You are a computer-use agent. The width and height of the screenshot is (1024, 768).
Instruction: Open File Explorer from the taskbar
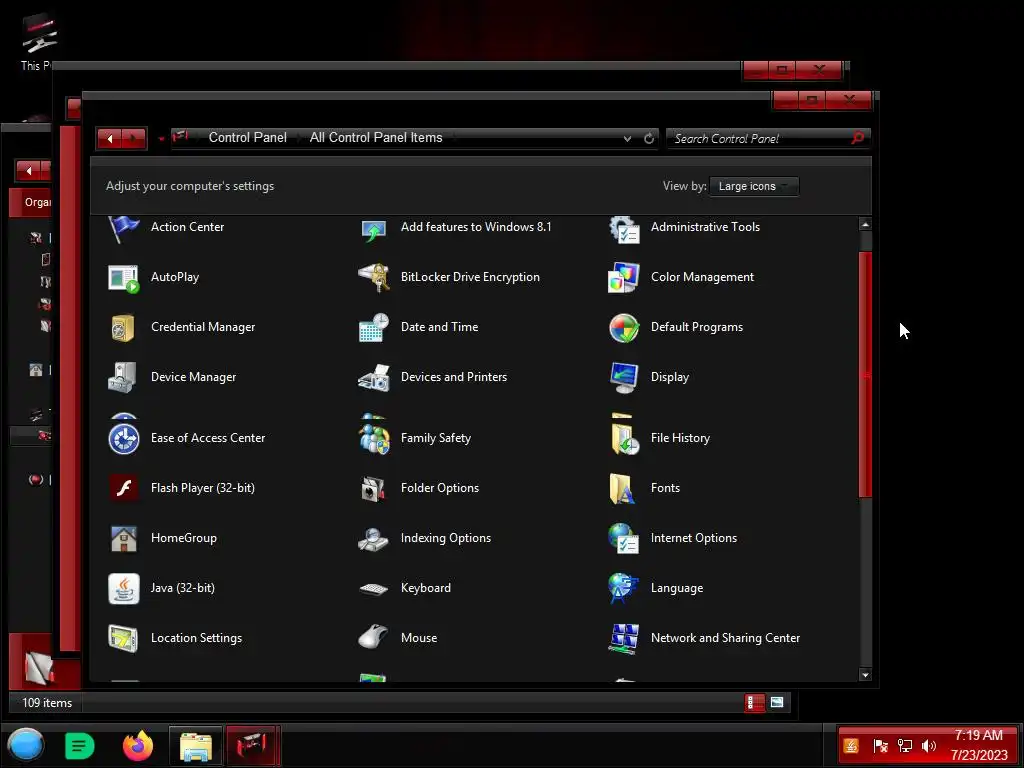click(195, 746)
